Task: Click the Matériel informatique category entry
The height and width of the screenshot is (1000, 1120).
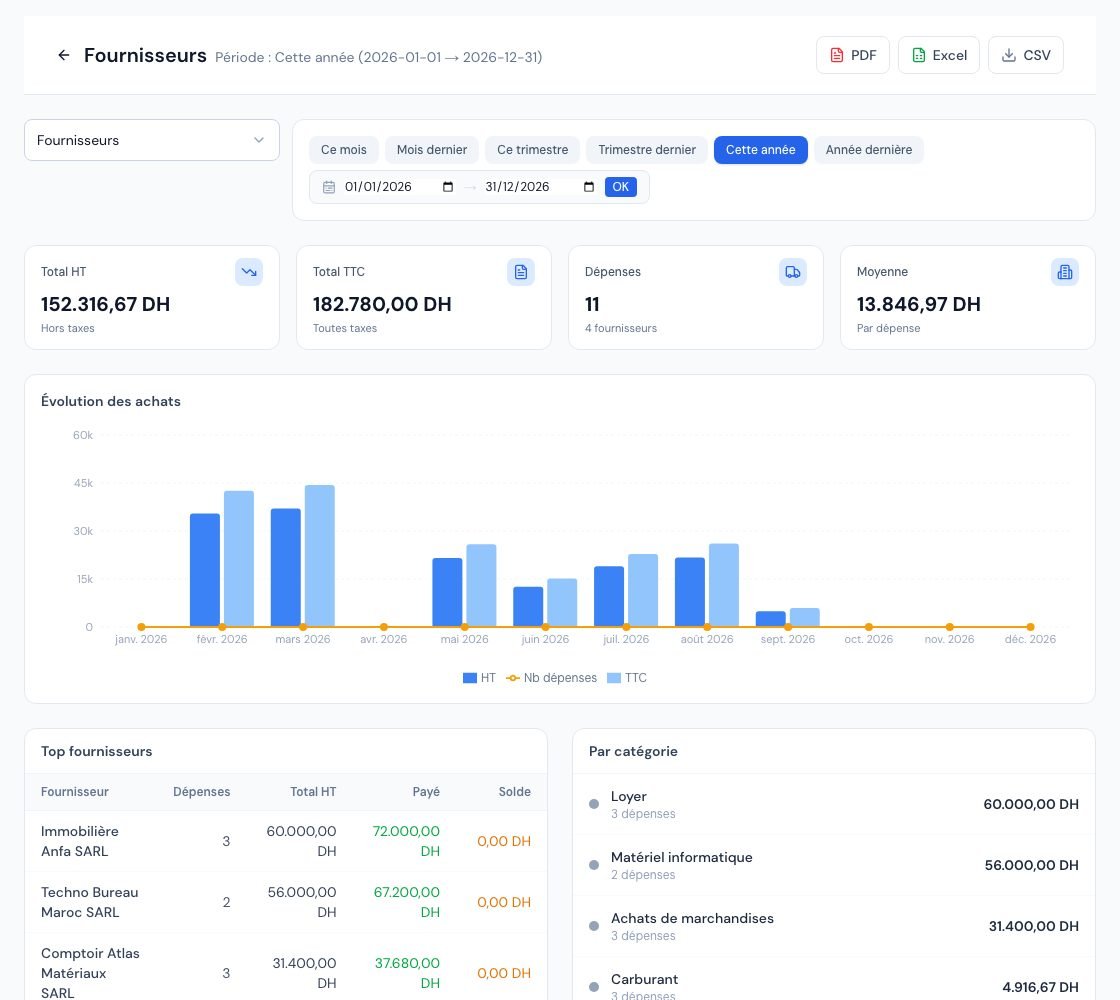Action: (x=834, y=865)
